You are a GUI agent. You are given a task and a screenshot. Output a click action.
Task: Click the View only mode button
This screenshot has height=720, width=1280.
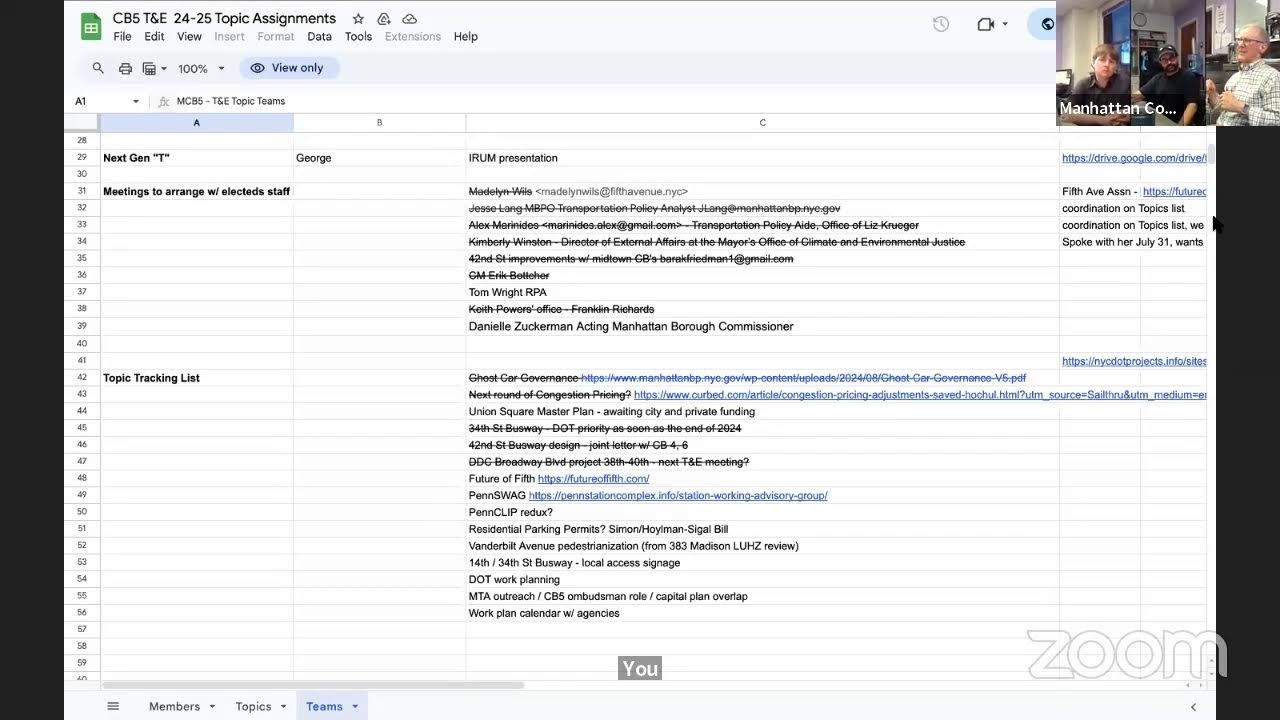coord(288,68)
